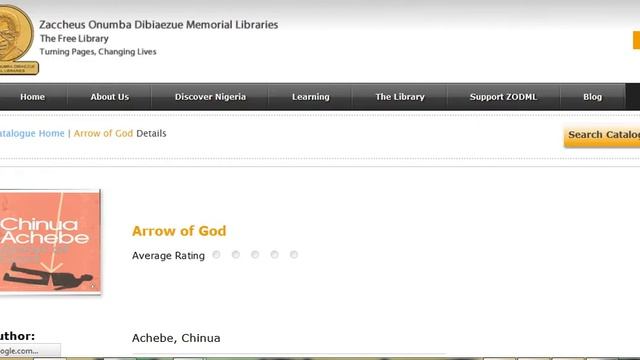This screenshot has width=640, height=360.
Task: Select second rating radio button
Action: click(x=236, y=255)
